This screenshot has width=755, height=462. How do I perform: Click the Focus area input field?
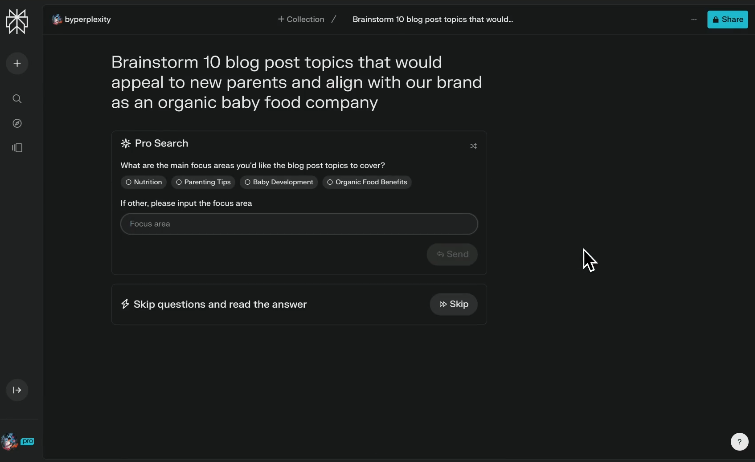[x=299, y=224]
